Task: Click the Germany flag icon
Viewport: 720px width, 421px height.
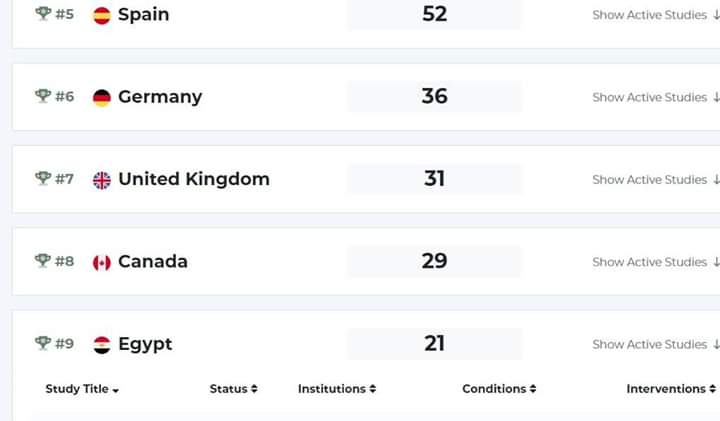Action: coord(102,97)
